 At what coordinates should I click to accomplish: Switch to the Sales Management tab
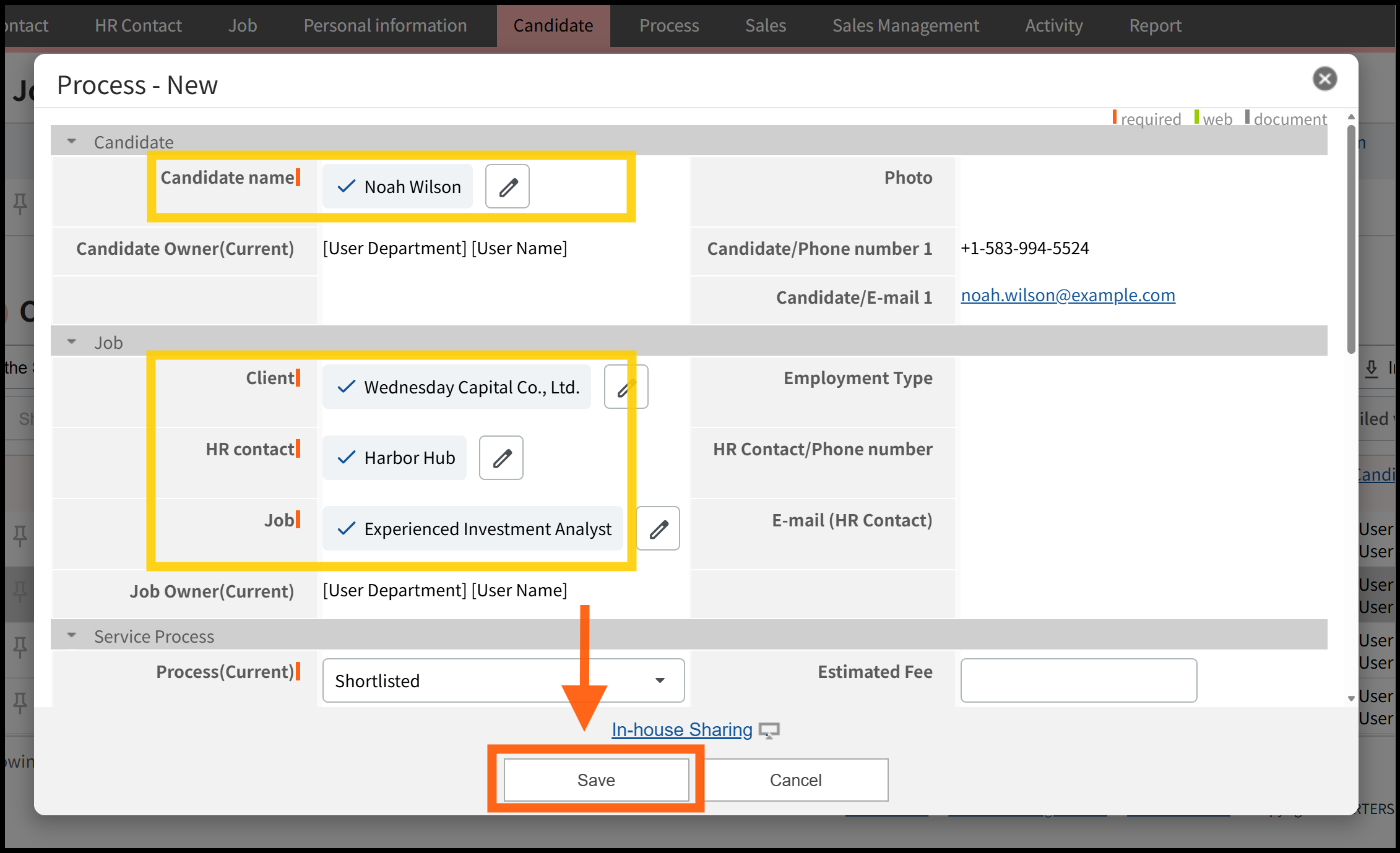[x=905, y=25]
